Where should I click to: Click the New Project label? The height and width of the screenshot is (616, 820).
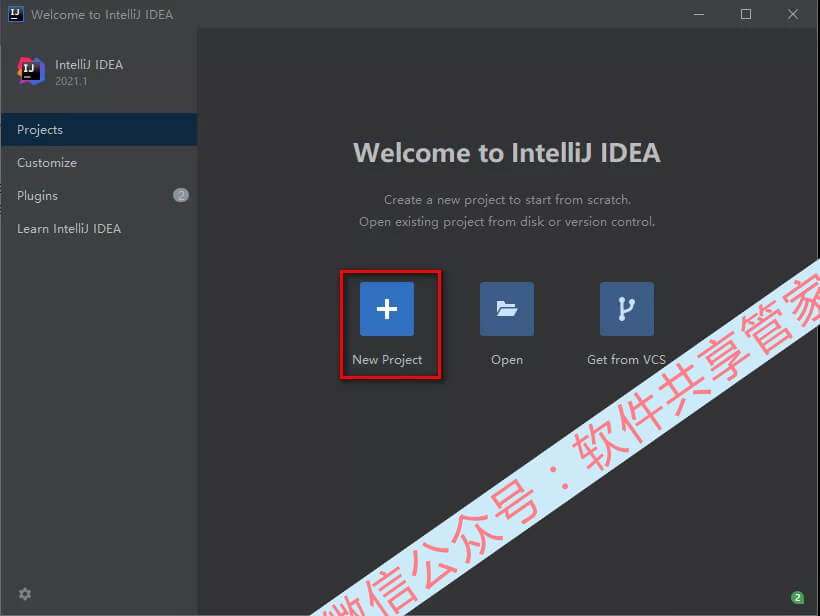pos(387,360)
